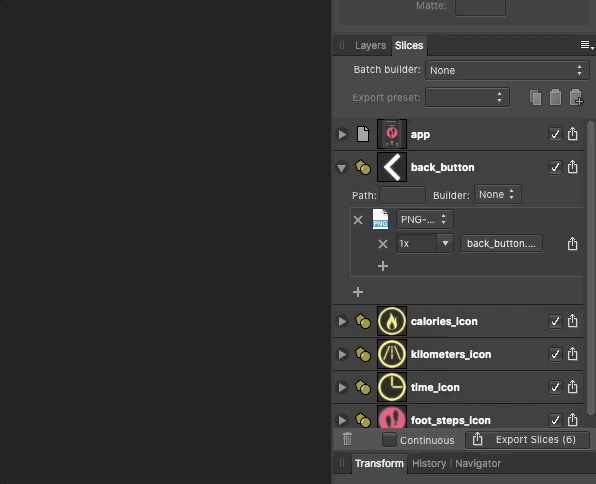The width and height of the screenshot is (596, 484).
Task: Expand the kilometers_icon slice row
Action: 342,354
